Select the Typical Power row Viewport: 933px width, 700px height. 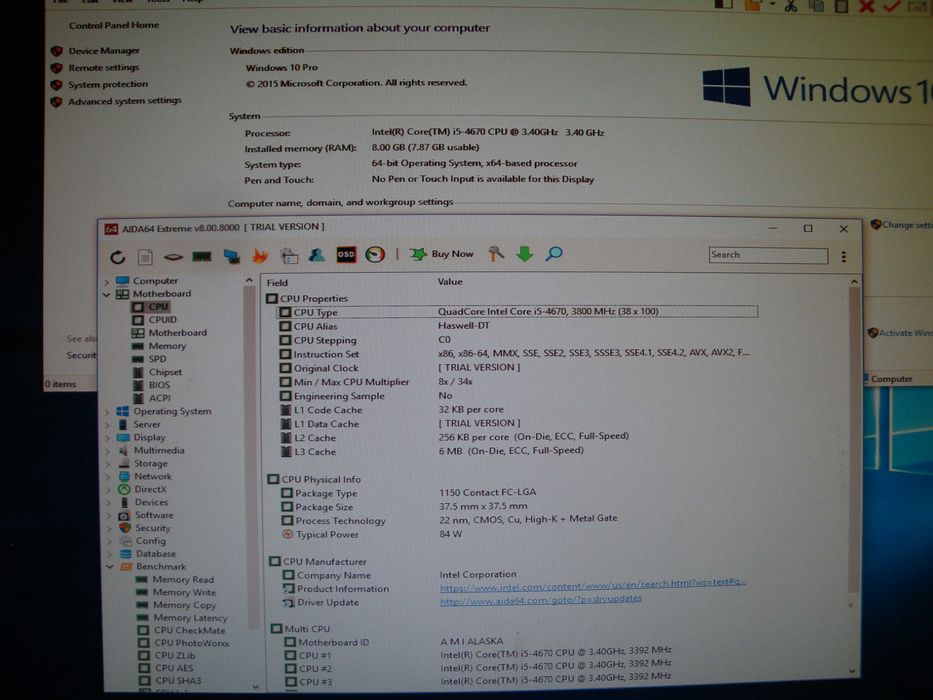(372, 535)
